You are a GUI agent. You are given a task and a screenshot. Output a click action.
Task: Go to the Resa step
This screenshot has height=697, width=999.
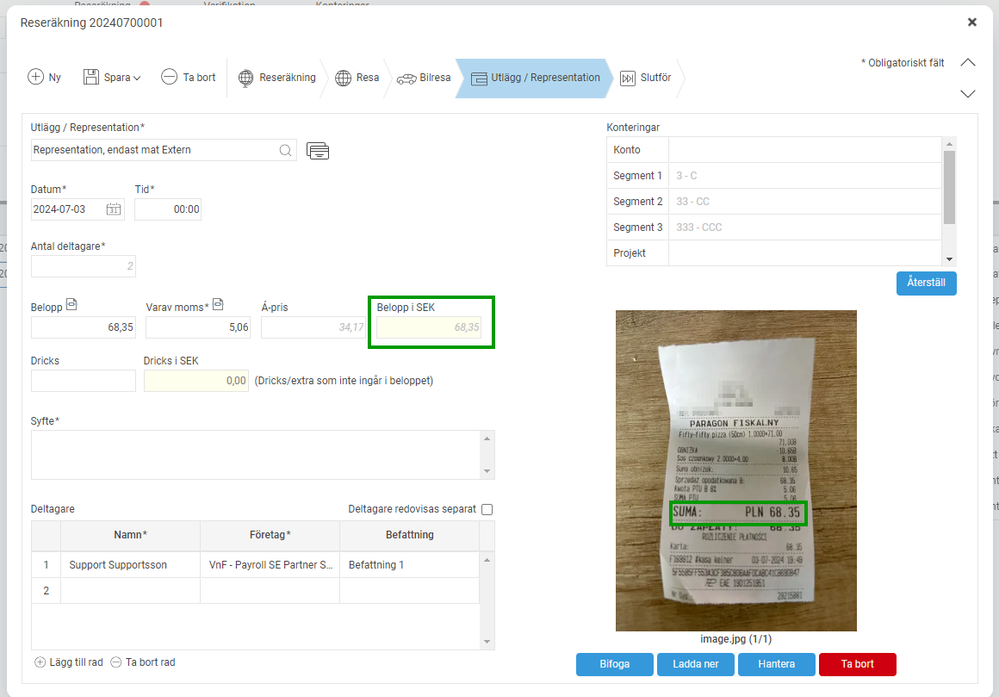tap(357, 78)
